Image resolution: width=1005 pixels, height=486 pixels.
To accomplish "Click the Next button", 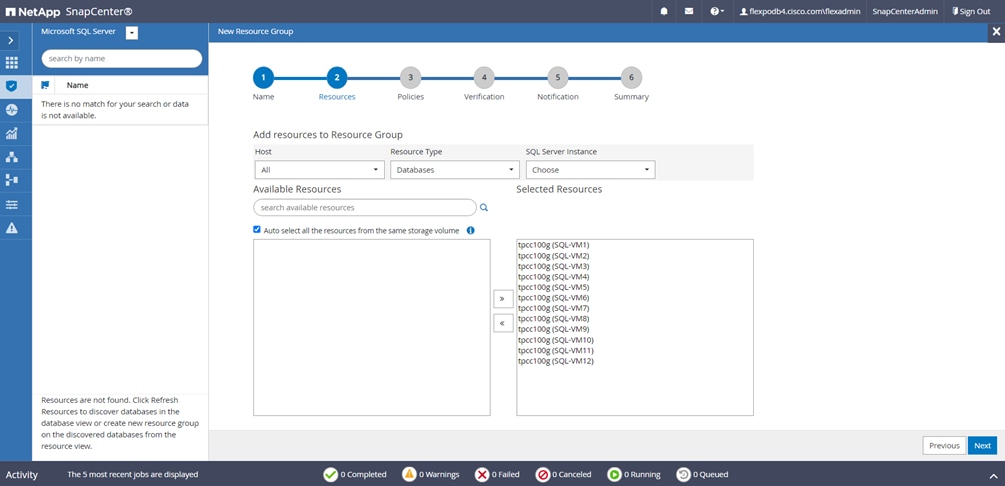I will click(x=983, y=446).
